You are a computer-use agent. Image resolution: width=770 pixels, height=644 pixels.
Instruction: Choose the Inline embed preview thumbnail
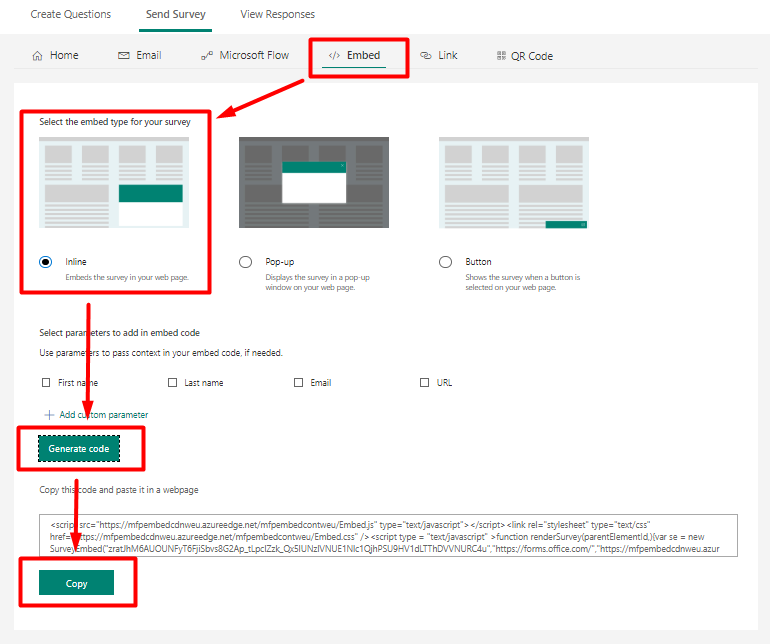pyautogui.click(x=114, y=182)
